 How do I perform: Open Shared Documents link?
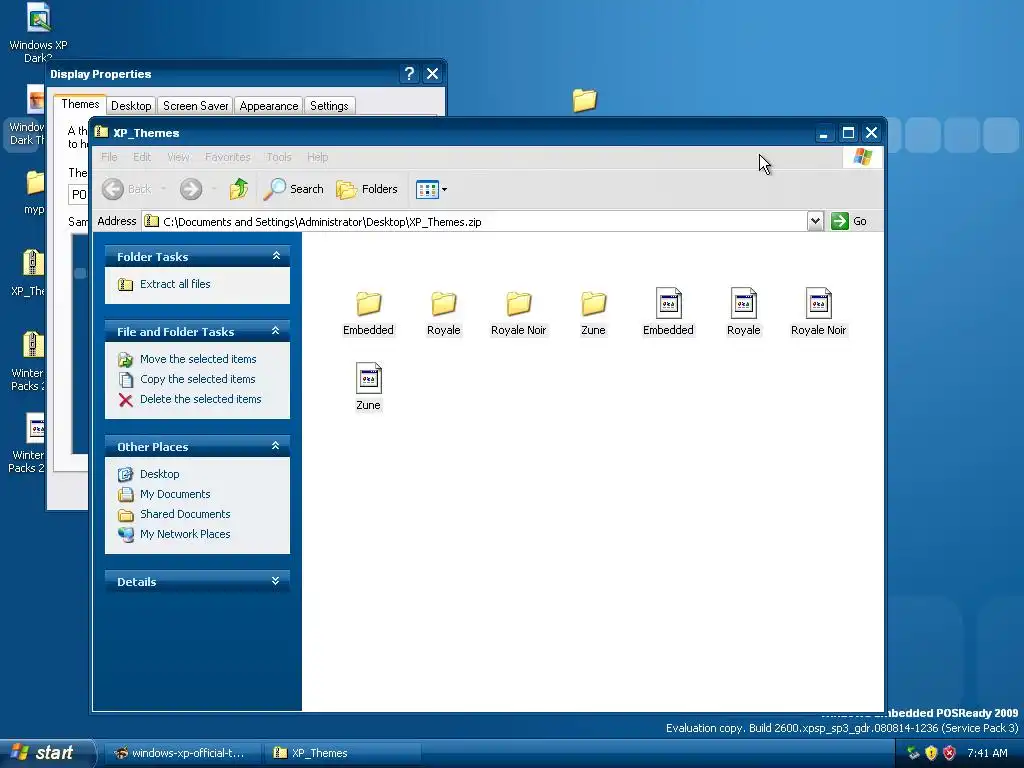[x=185, y=514]
